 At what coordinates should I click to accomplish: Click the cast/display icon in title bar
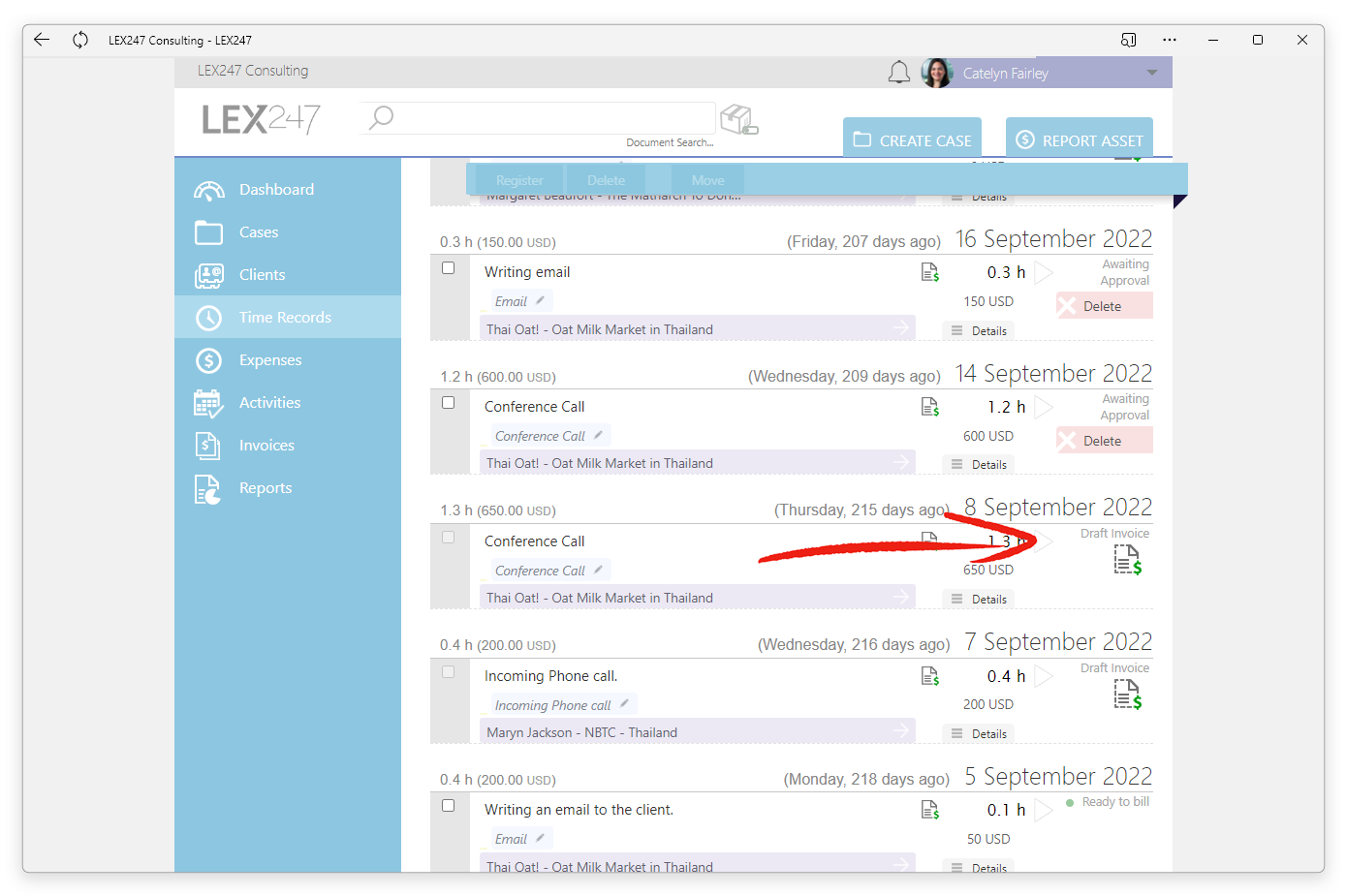(x=1129, y=40)
